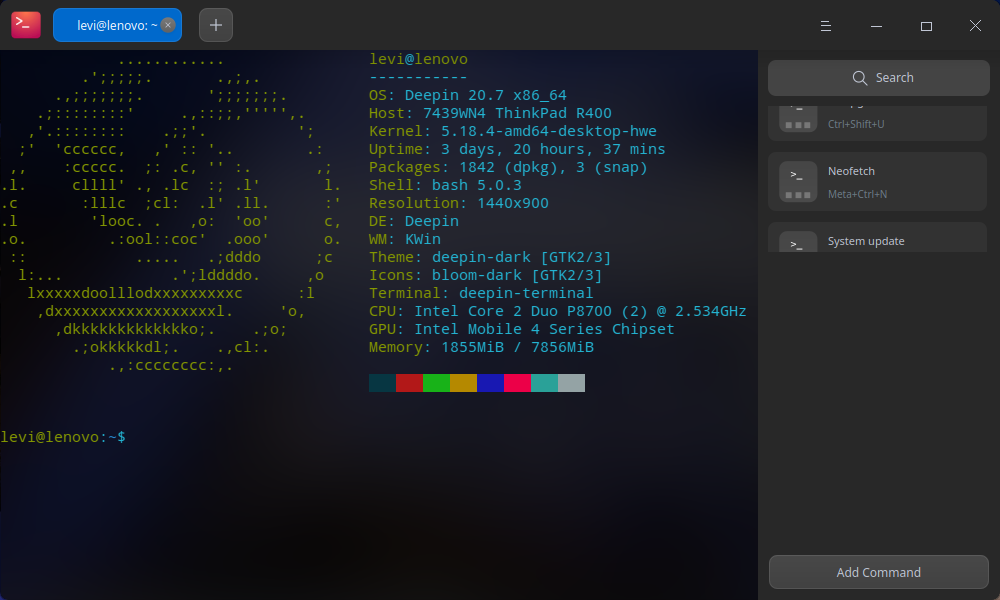Click the Theme: deepin-dark line
Viewport: 1000px width, 600px height.
point(490,257)
